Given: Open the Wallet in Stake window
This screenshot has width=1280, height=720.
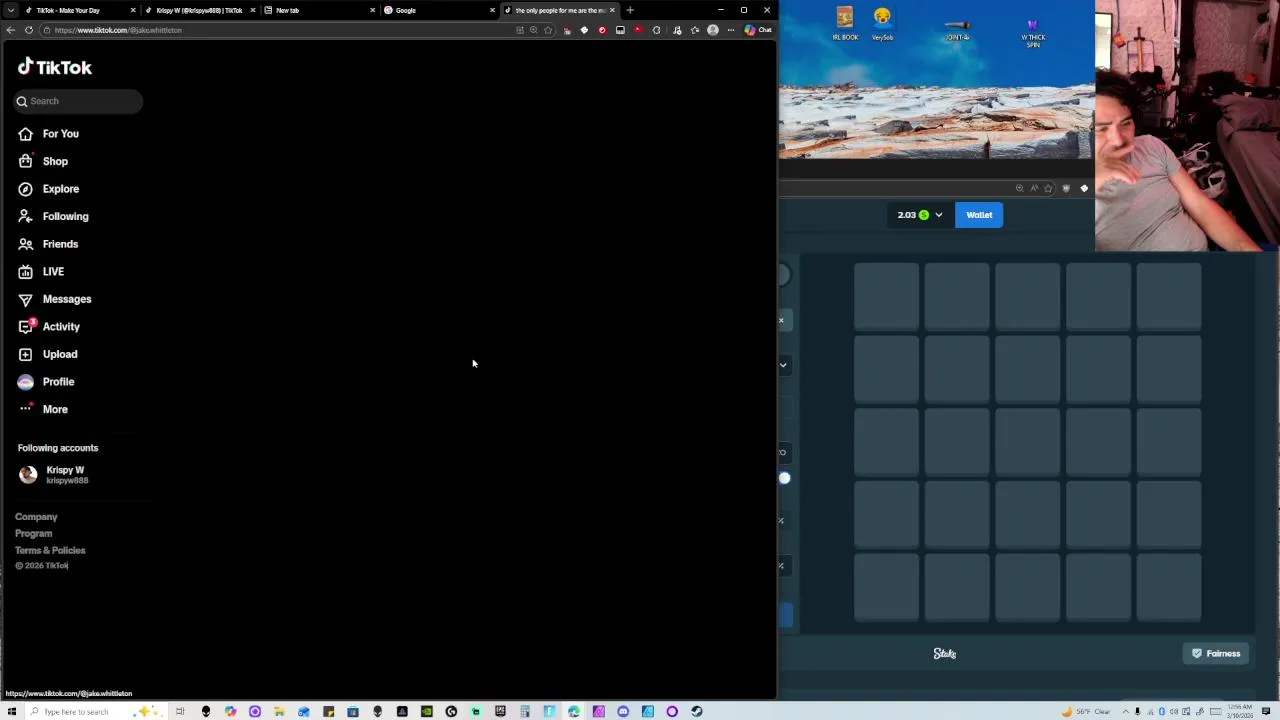Looking at the screenshot, I should [979, 215].
